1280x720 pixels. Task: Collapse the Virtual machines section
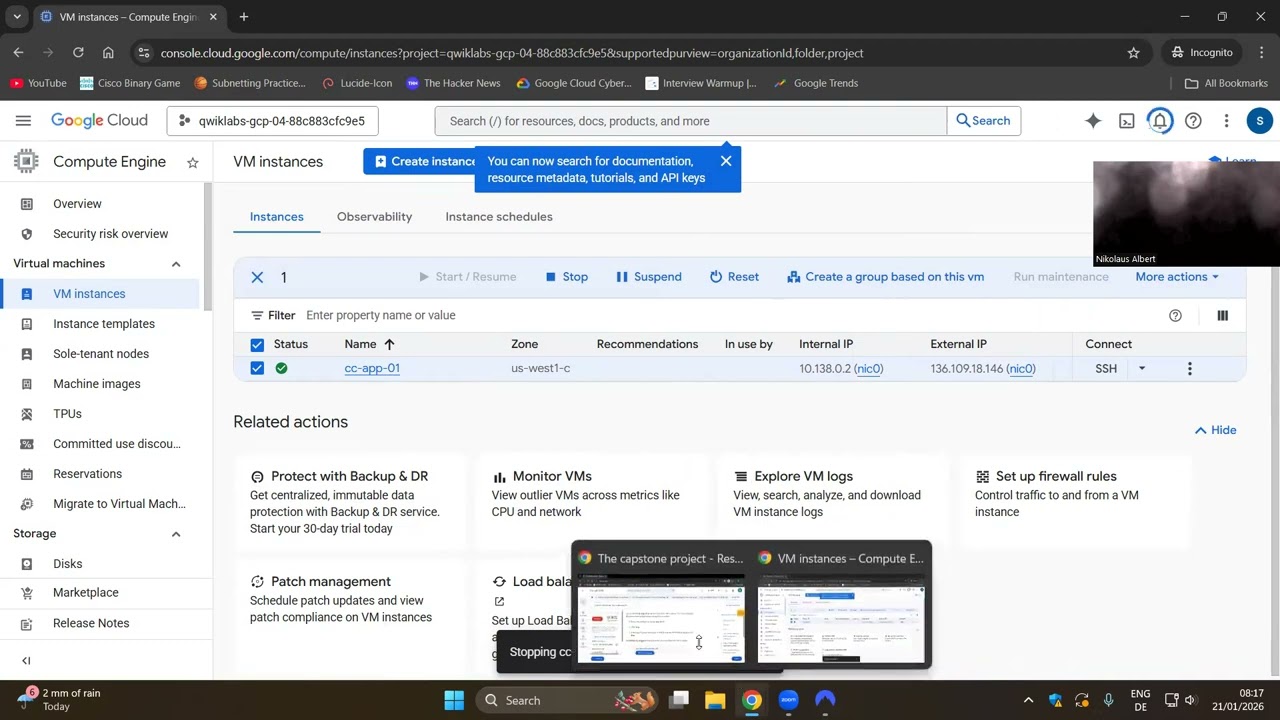(x=176, y=264)
